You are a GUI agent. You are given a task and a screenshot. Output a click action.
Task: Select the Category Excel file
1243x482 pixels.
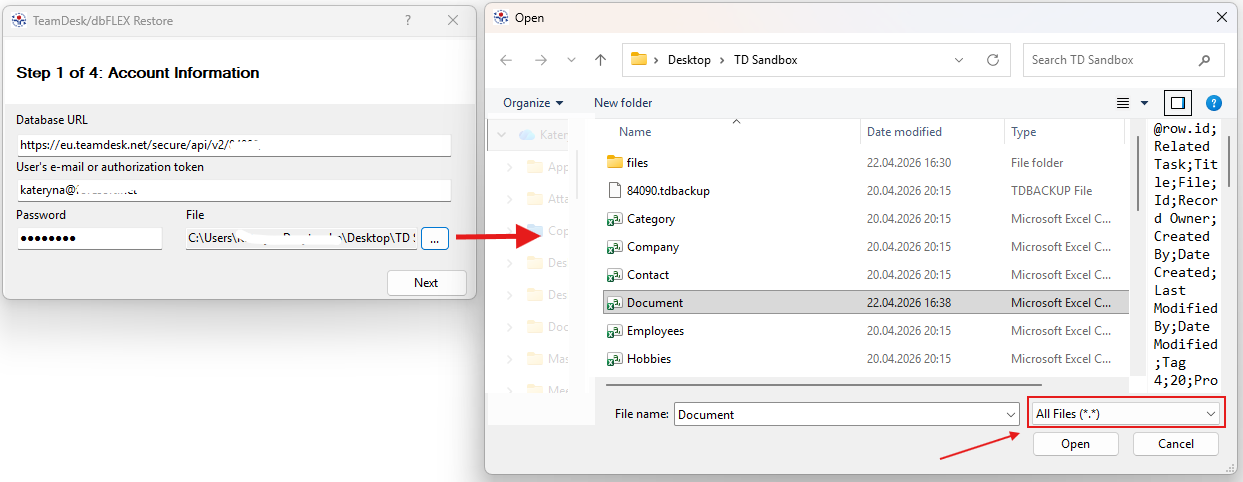(x=650, y=219)
